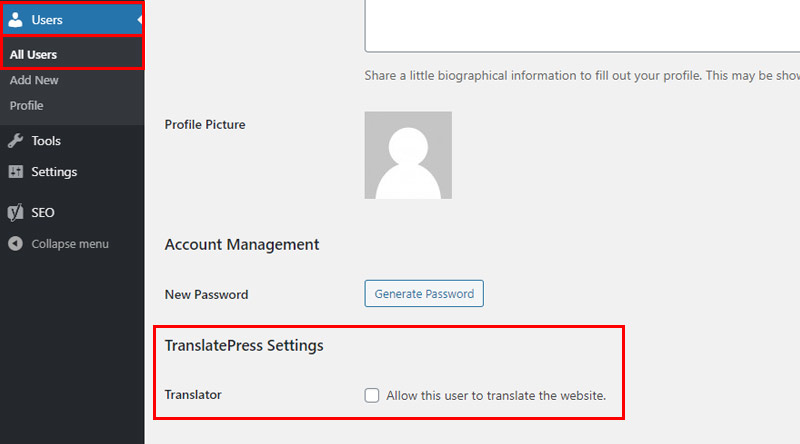
Task: Click the Tools wrench icon
Action: pos(16,140)
